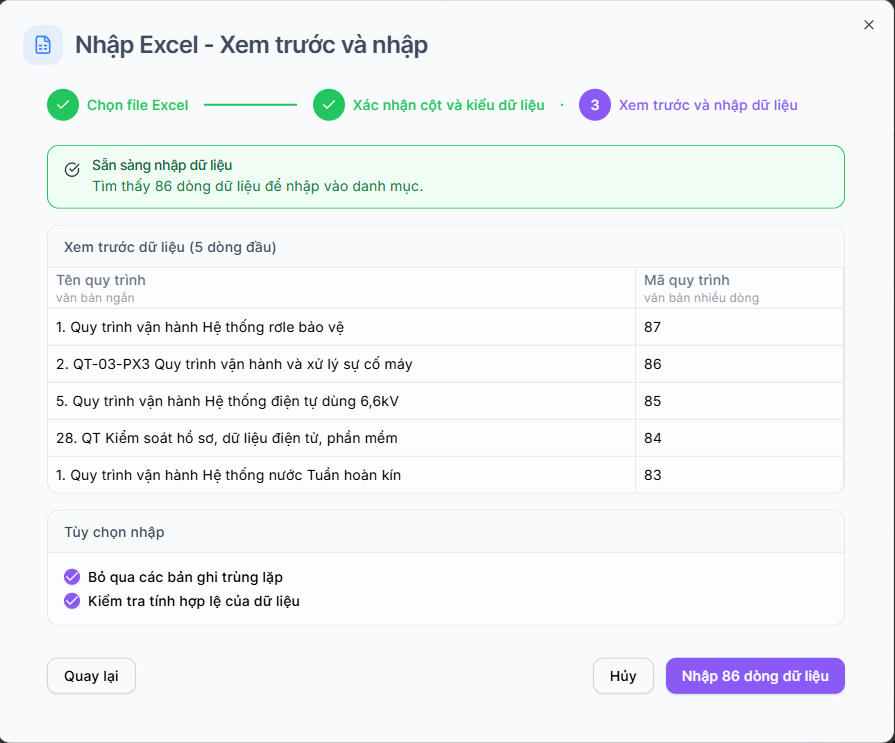Screen dimensions: 895x743
Task: Select row 28. QT Kiểm soát hồ sơ
Action: [446, 438]
